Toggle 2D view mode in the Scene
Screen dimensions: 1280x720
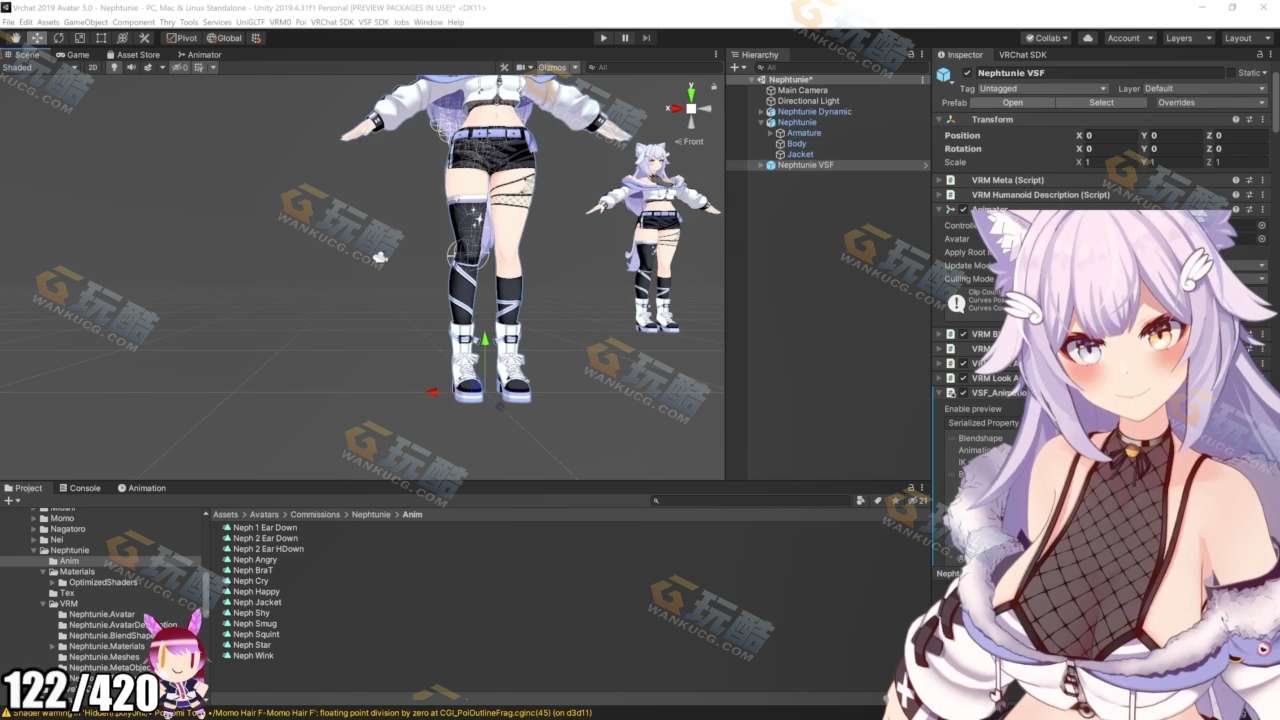(93, 67)
